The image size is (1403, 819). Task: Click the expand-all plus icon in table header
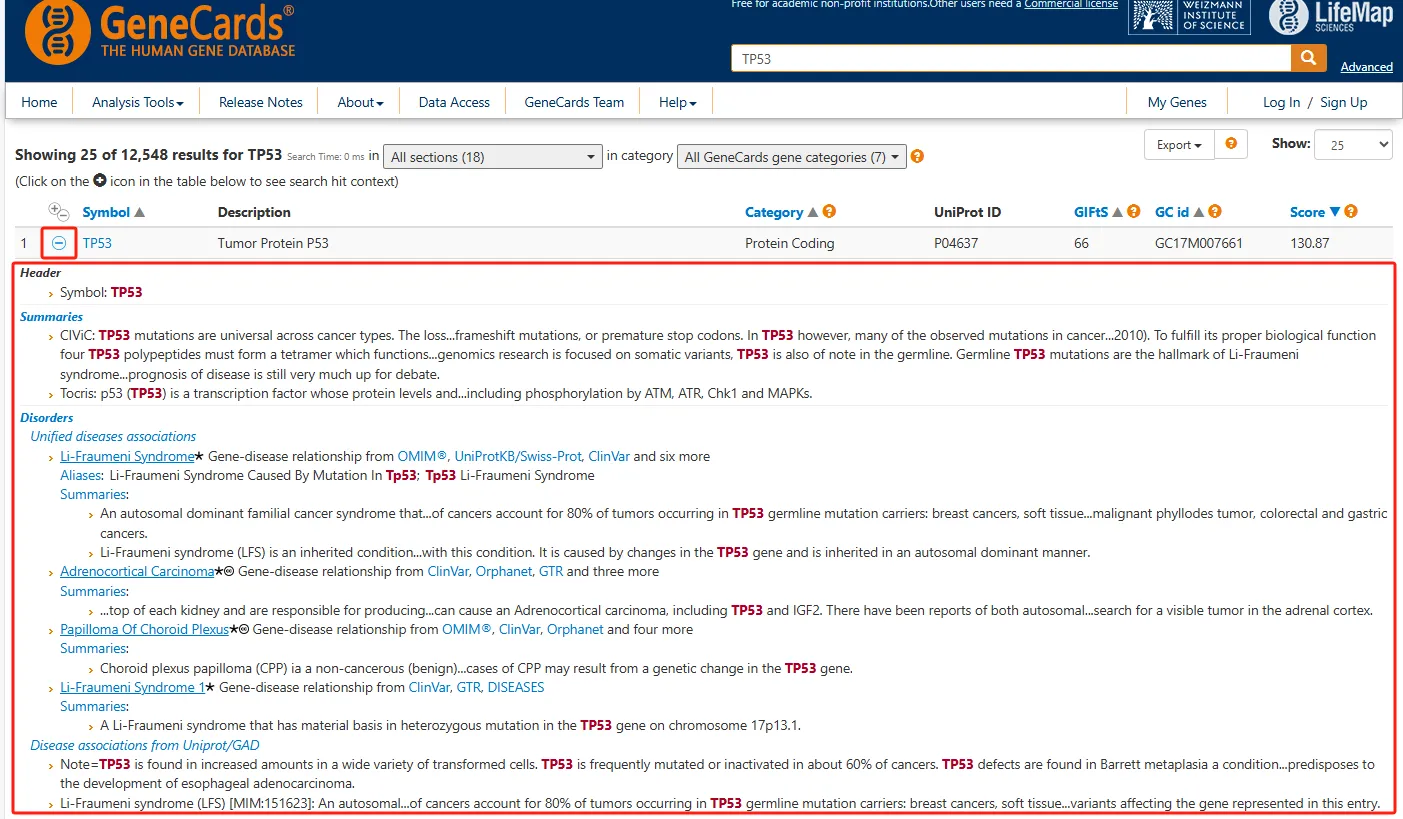coord(54,209)
